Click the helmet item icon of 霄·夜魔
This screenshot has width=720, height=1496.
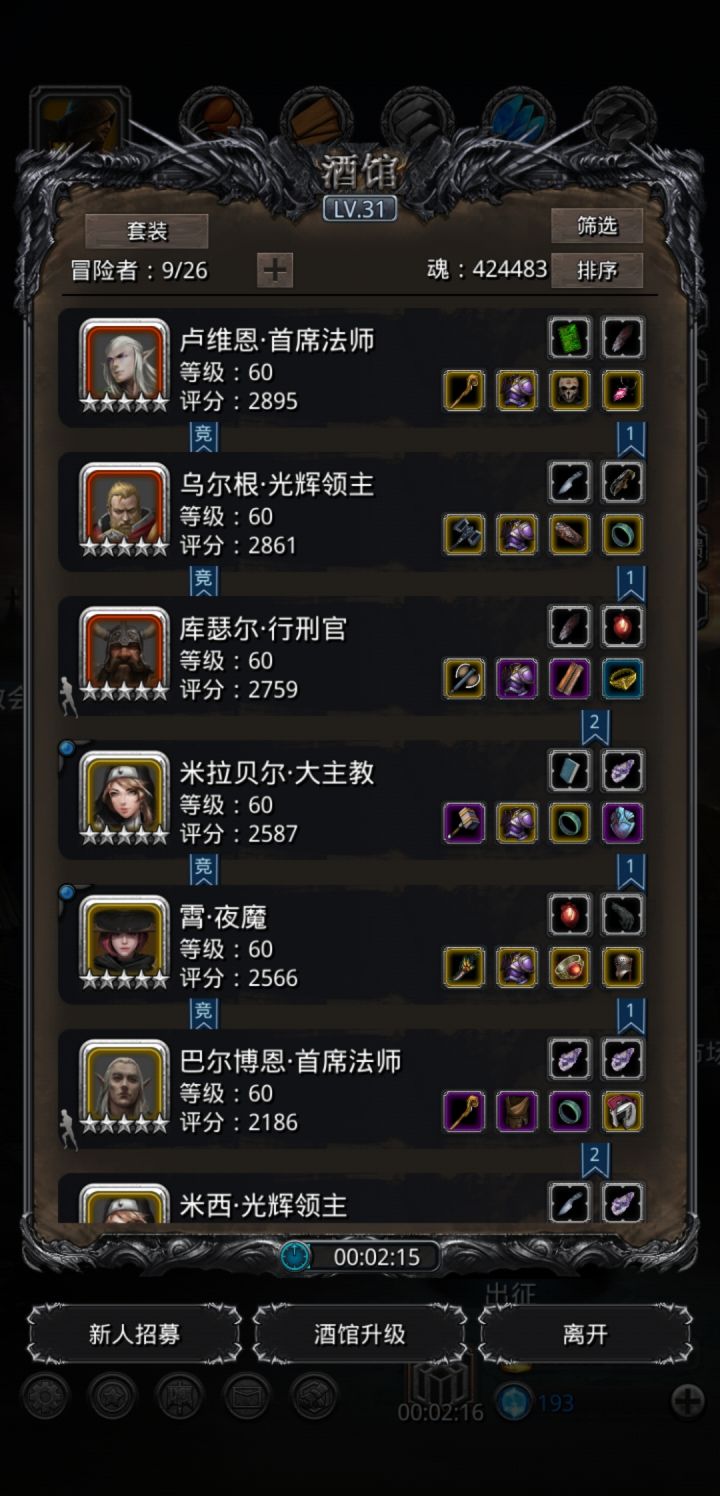coord(623,966)
